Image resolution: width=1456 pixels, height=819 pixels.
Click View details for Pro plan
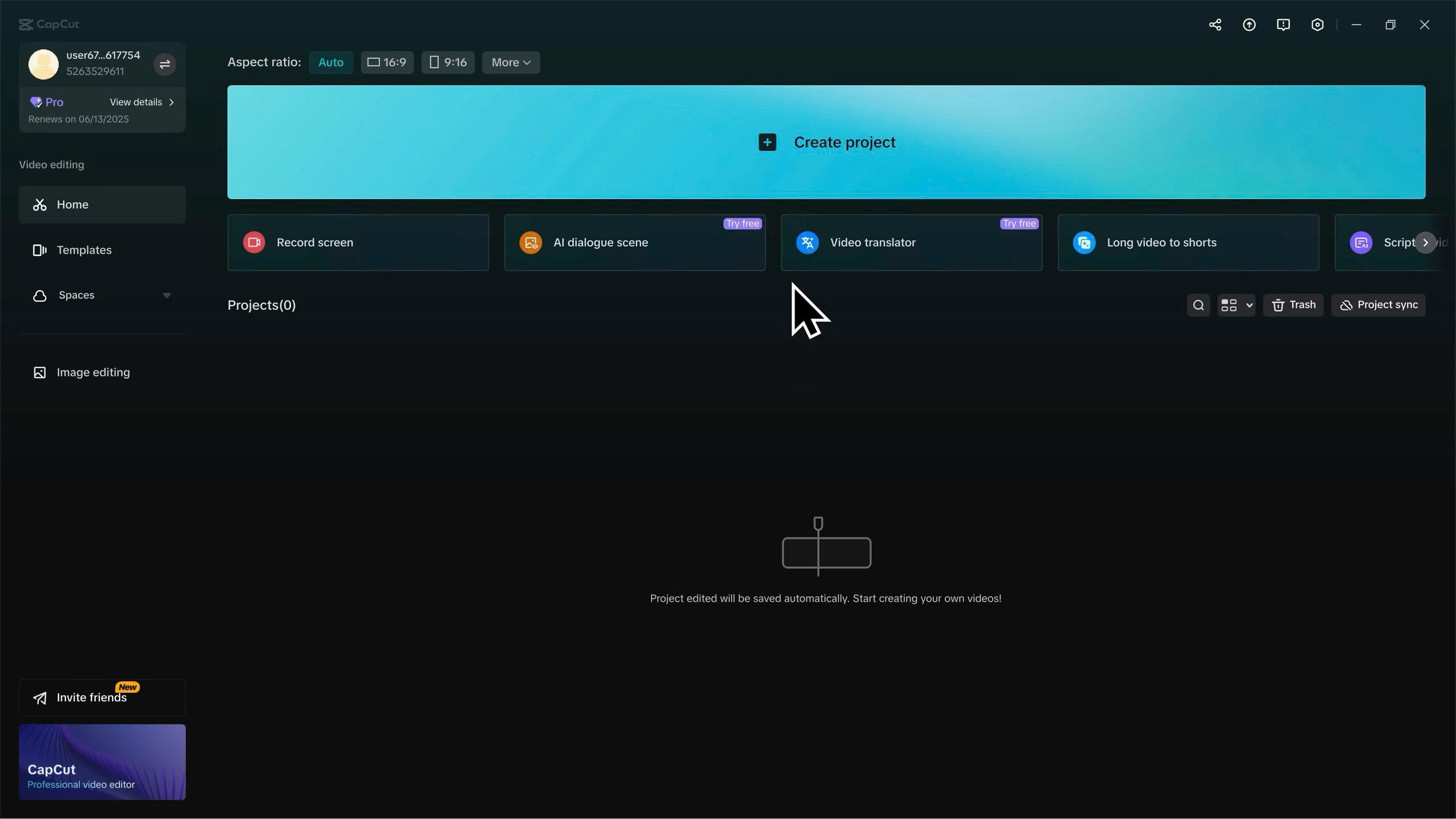tap(142, 102)
